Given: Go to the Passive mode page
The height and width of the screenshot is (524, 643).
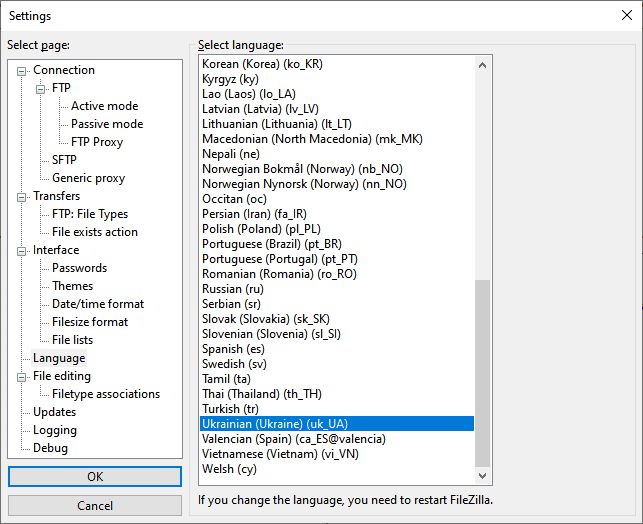Looking at the screenshot, I should pos(107,124).
